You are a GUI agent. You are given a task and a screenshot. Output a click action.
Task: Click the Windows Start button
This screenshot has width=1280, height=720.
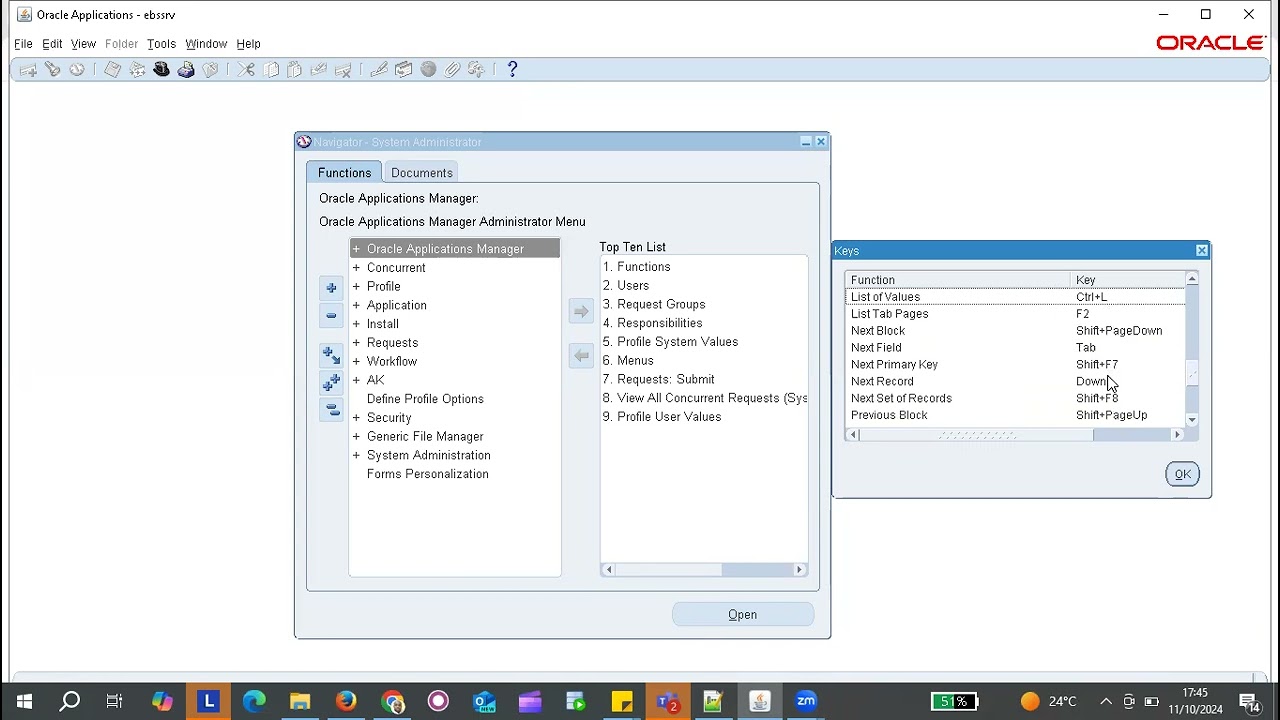[24, 701]
